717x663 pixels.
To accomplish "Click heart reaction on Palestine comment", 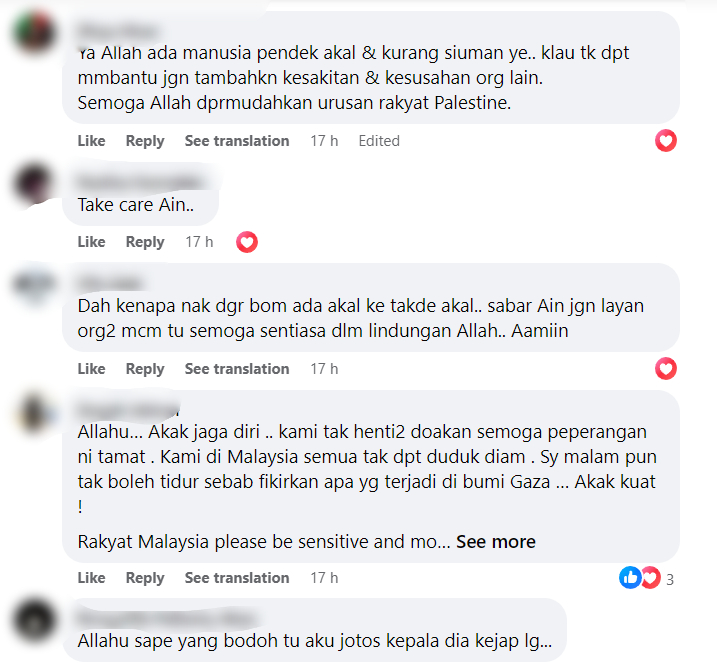I will click(666, 140).
